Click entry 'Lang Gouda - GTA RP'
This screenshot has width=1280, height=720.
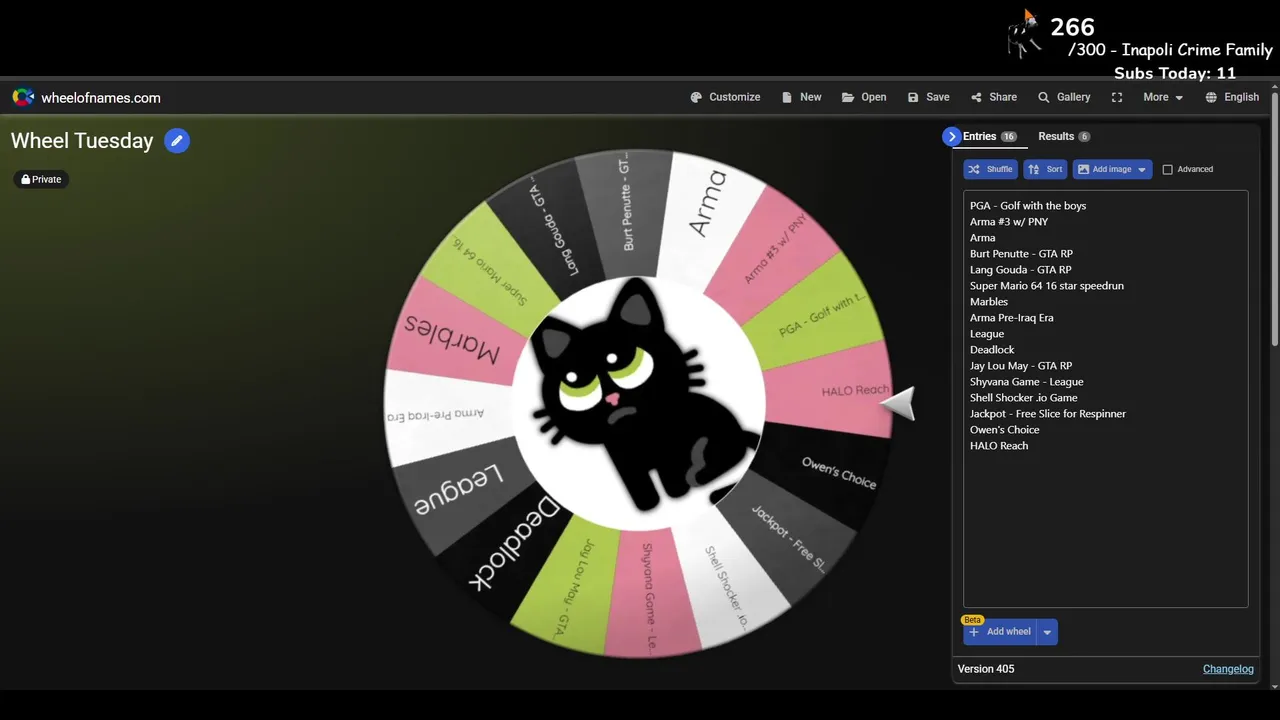(x=1020, y=270)
